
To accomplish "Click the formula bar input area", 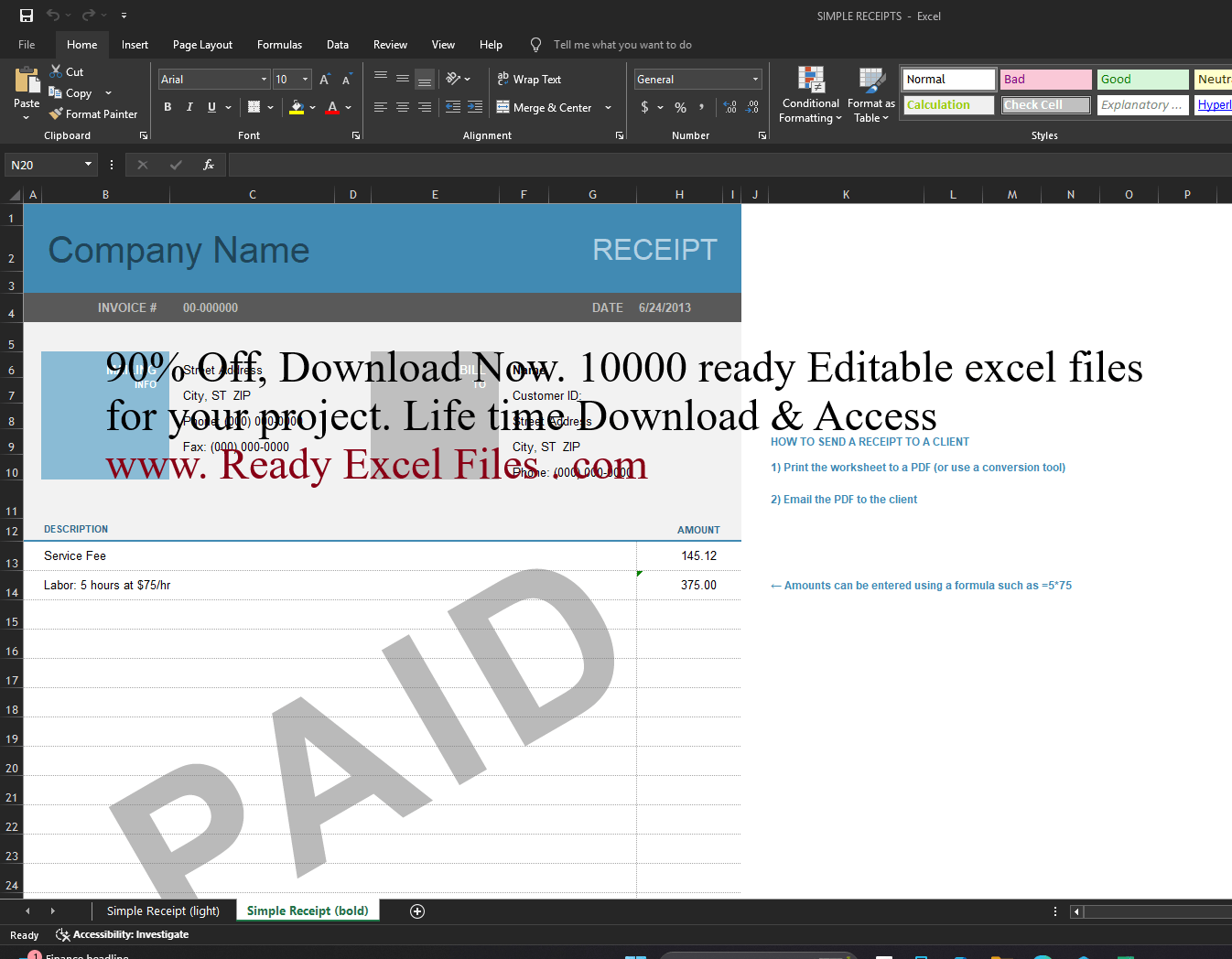I will click(729, 165).
